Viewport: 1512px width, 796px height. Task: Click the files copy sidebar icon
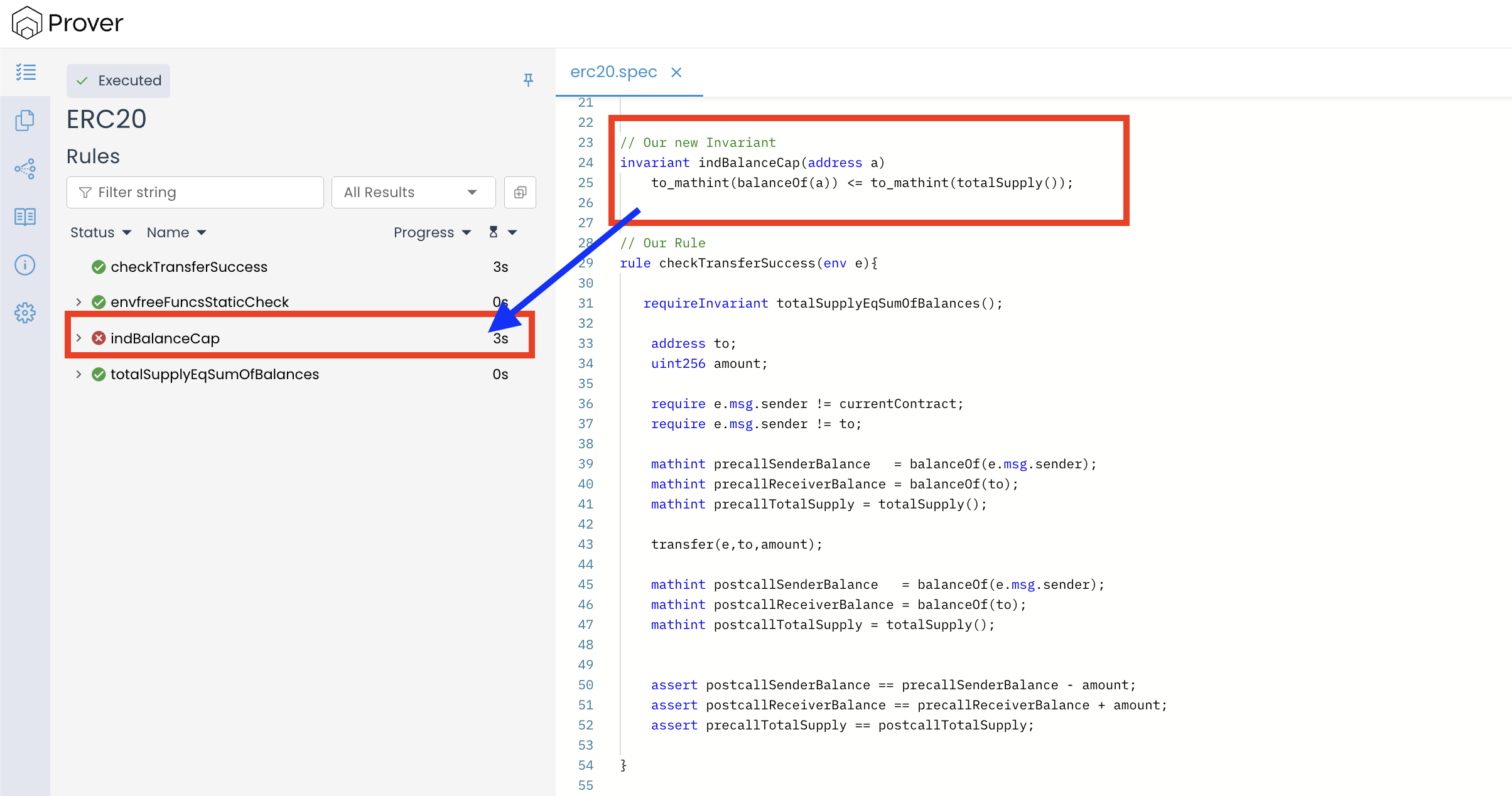click(x=25, y=121)
